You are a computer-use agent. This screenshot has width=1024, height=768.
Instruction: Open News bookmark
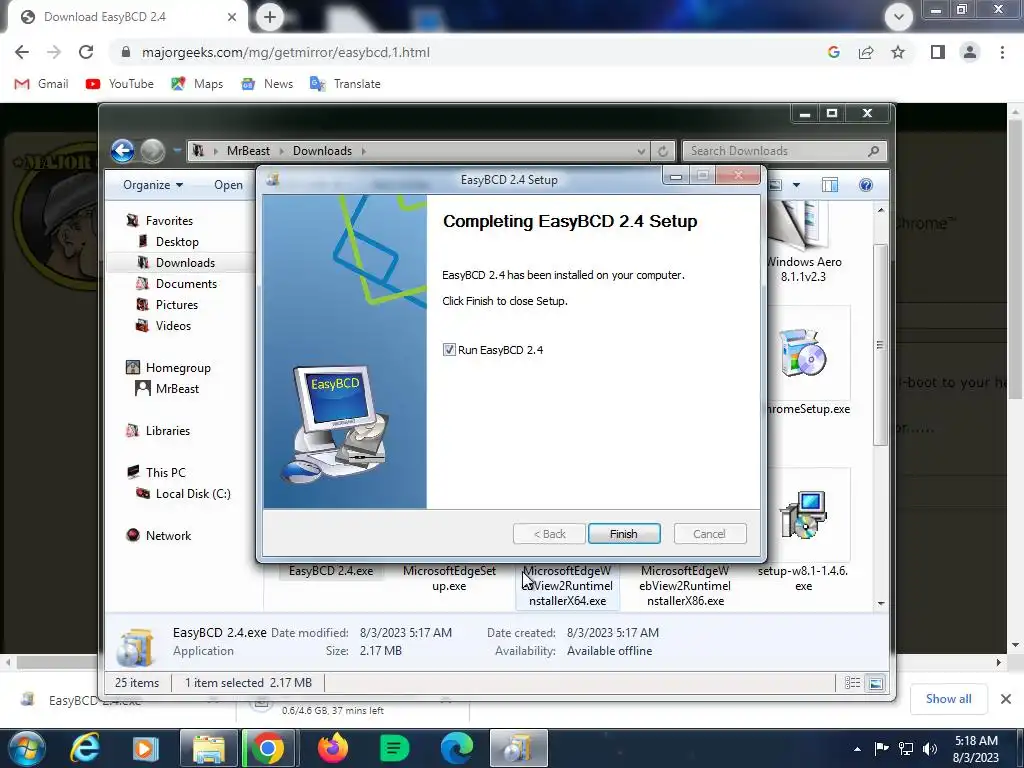click(x=267, y=84)
